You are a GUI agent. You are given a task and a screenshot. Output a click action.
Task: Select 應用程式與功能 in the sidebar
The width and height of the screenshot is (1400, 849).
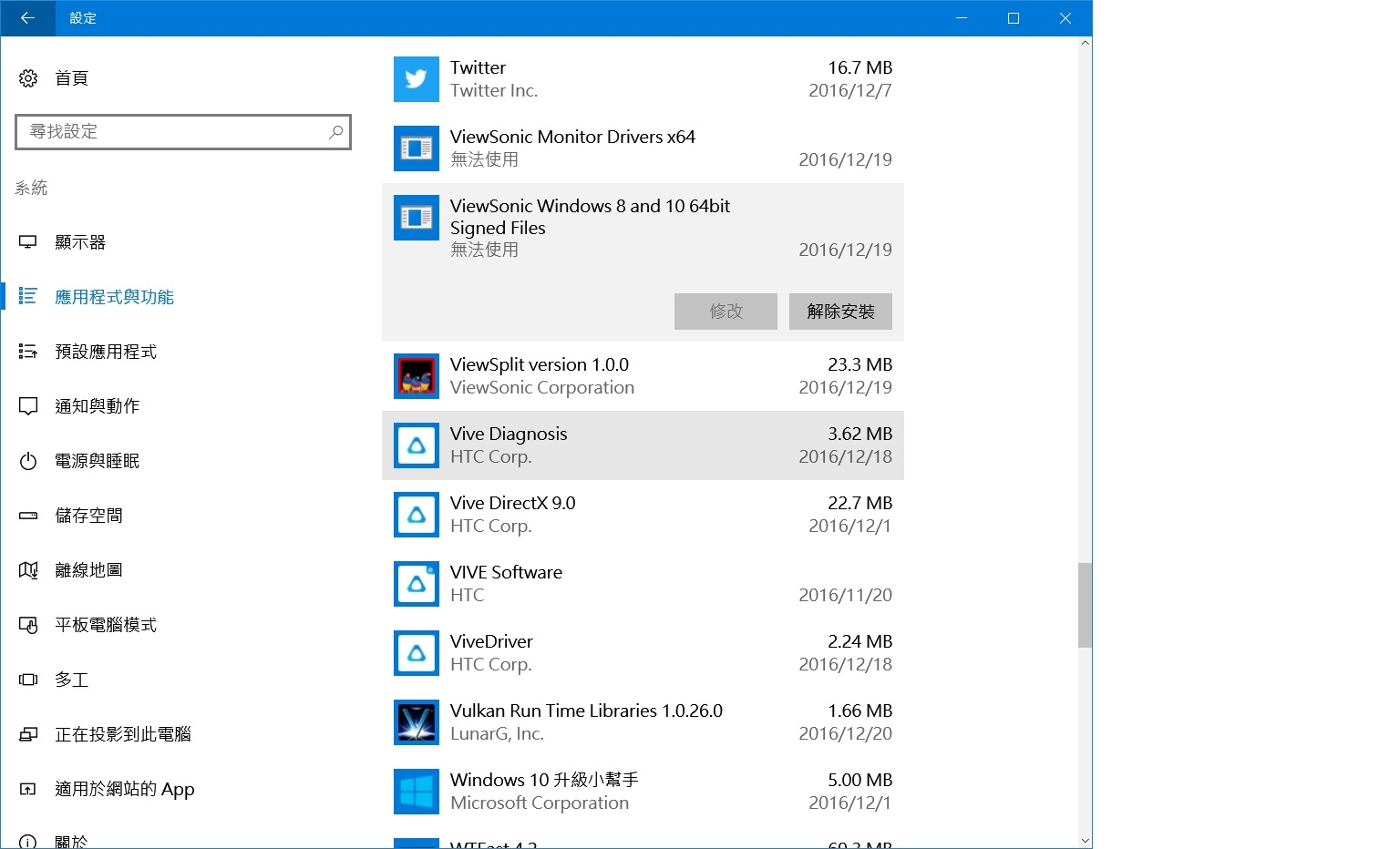(x=114, y=297)
